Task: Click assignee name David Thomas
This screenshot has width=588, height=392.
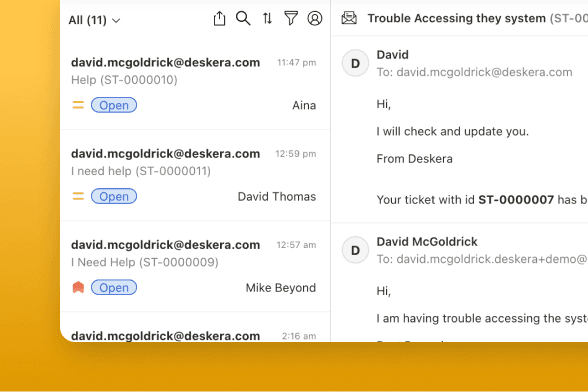Action: pyautogui.click(x=277, y=197)
